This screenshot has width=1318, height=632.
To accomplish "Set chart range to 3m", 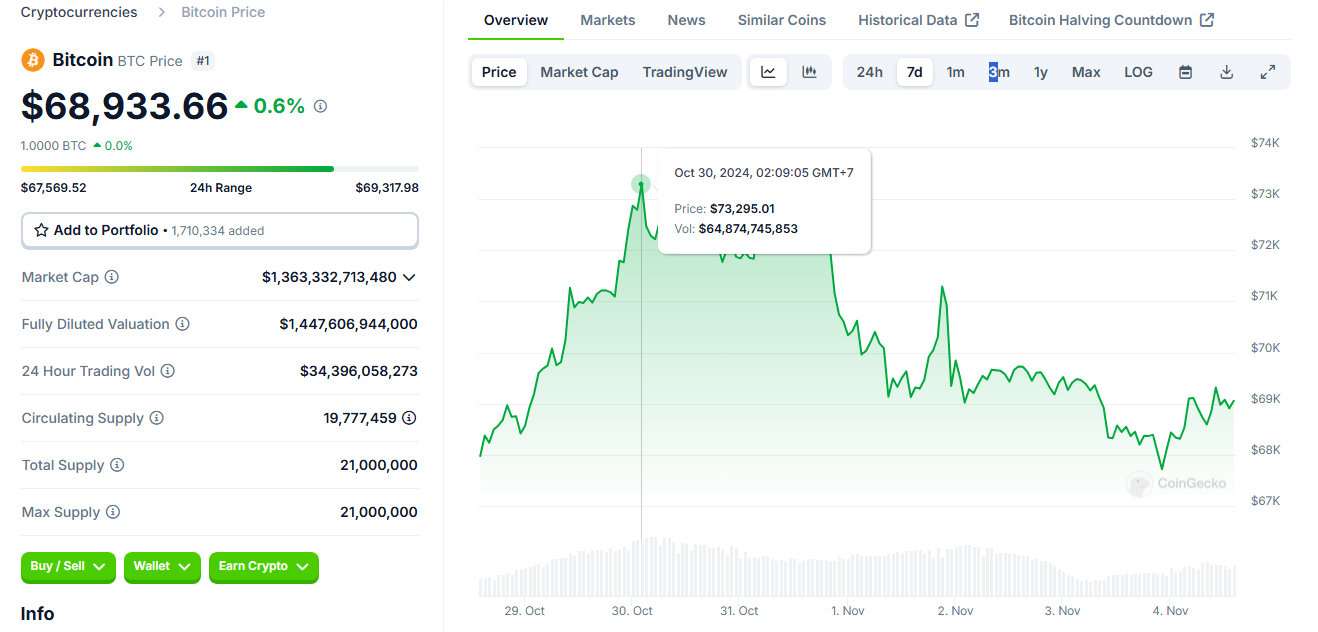I will (999, 72).
